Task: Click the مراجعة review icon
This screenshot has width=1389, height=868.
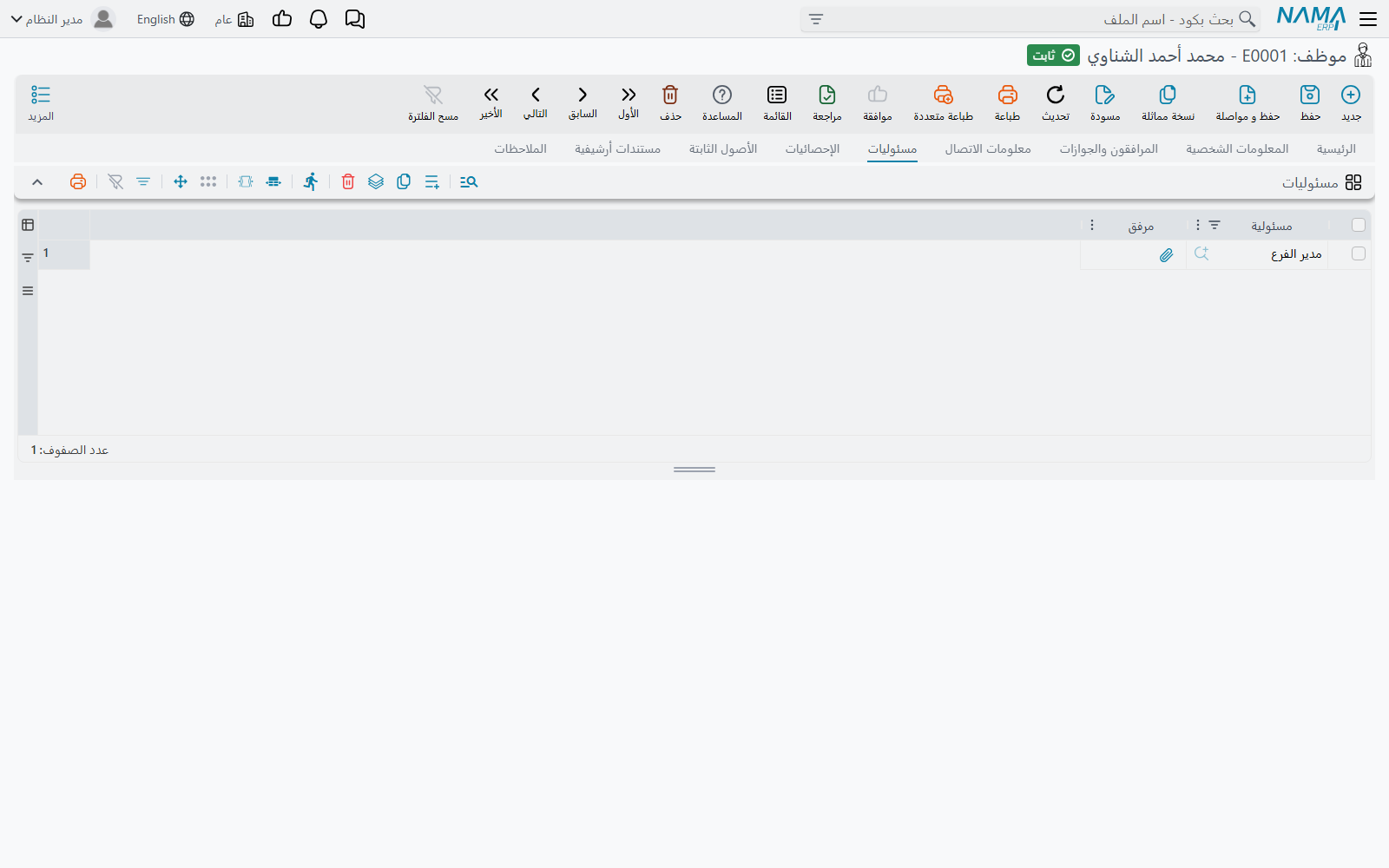Action: point(827,95)
